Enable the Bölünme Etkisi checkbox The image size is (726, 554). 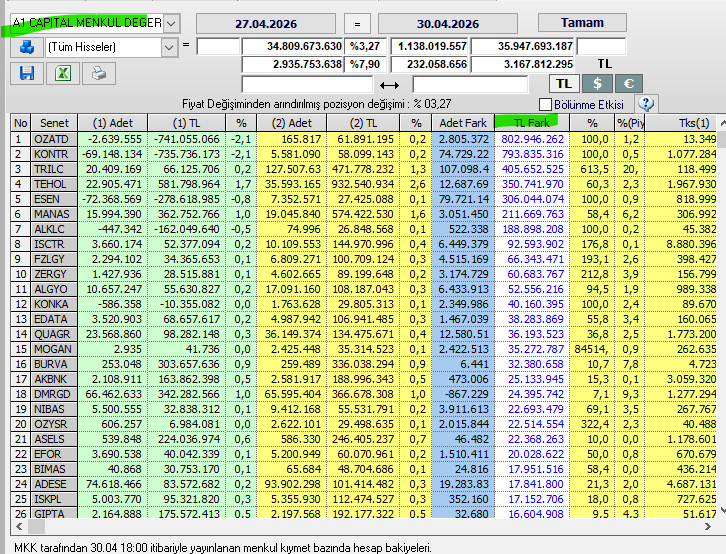[545, 104]
